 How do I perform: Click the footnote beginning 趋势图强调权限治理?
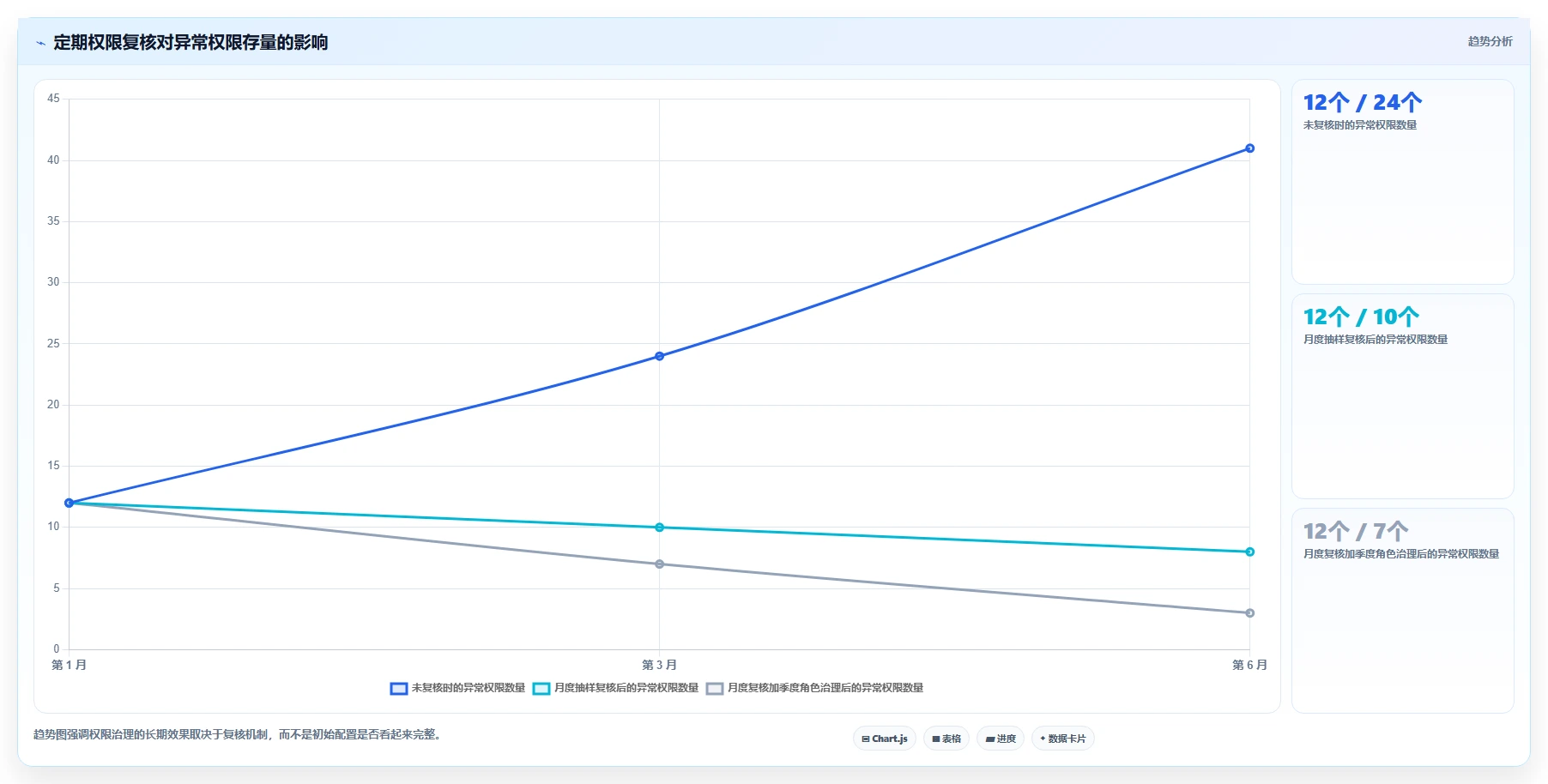239,734
